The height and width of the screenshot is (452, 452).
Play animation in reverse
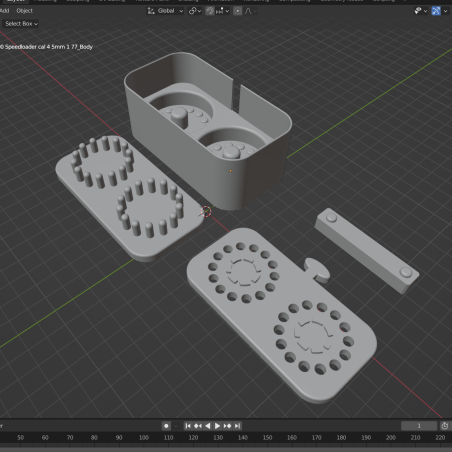coord(208,426)
